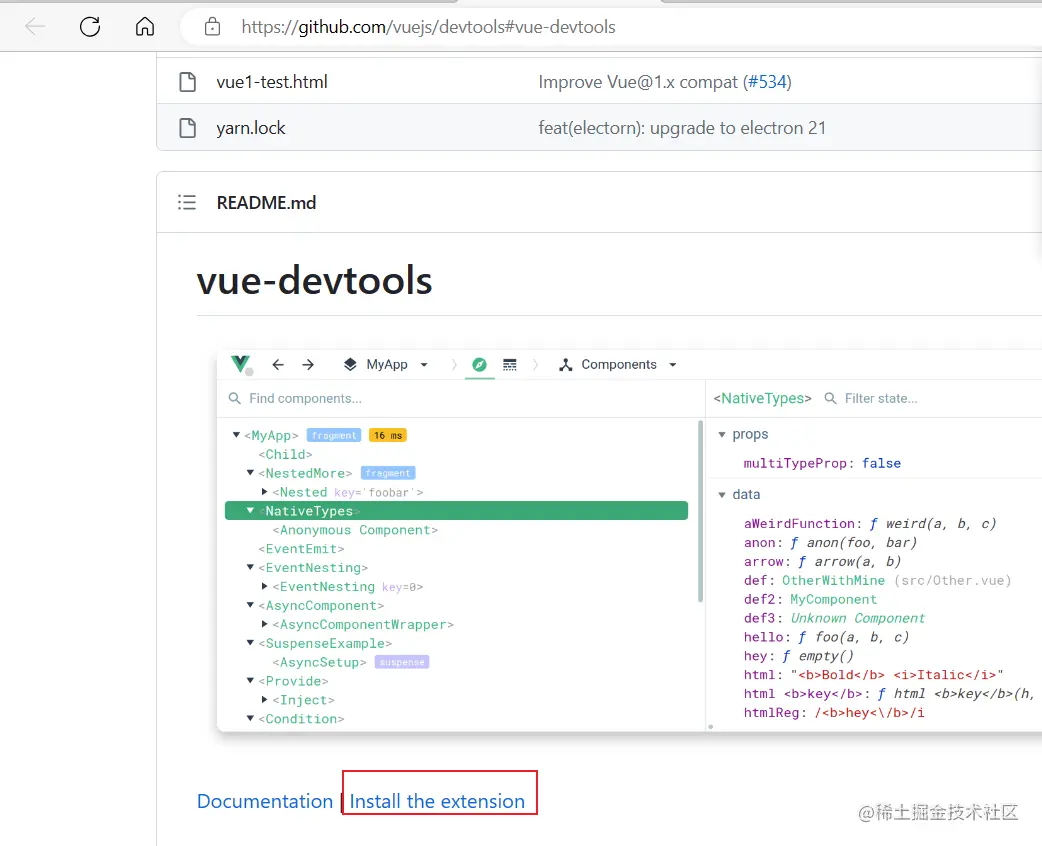Click the component tree vertical scrollbar
Viewport: 1042px width, 846px height.
pyautogui.click(x=700, y=511)
